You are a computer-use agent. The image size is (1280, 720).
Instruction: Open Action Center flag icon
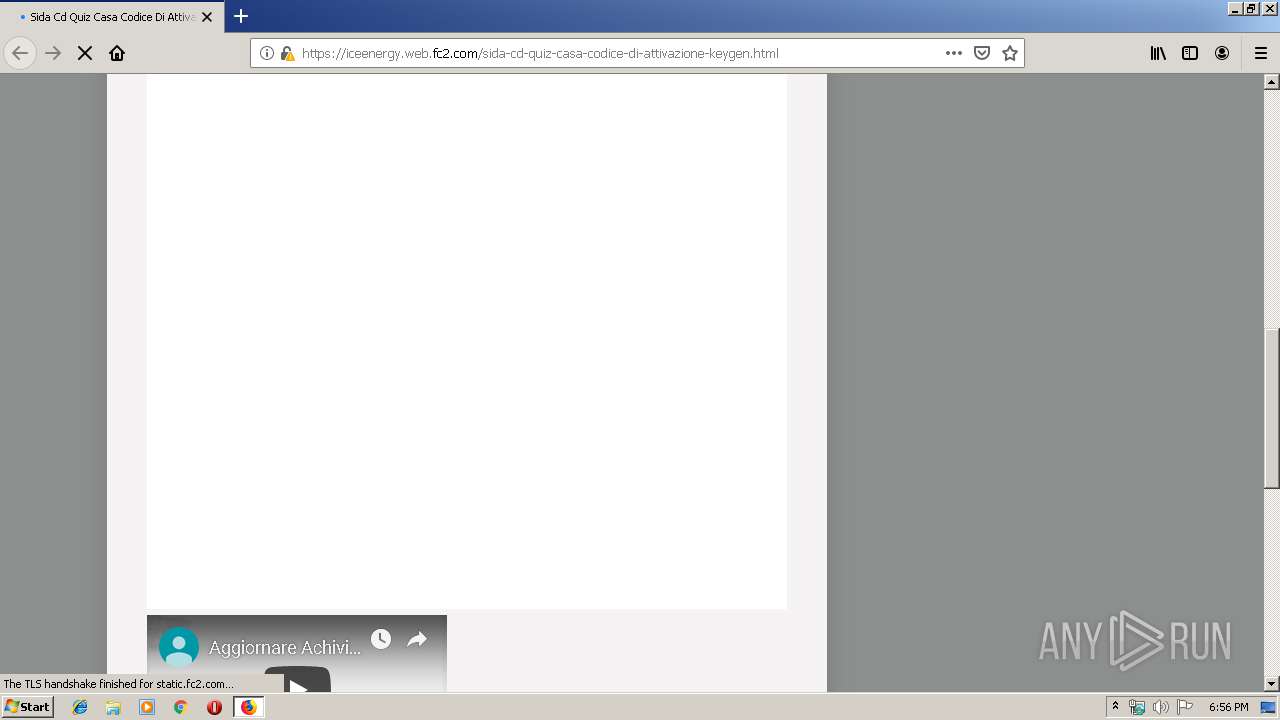[x=1185, y=707]
